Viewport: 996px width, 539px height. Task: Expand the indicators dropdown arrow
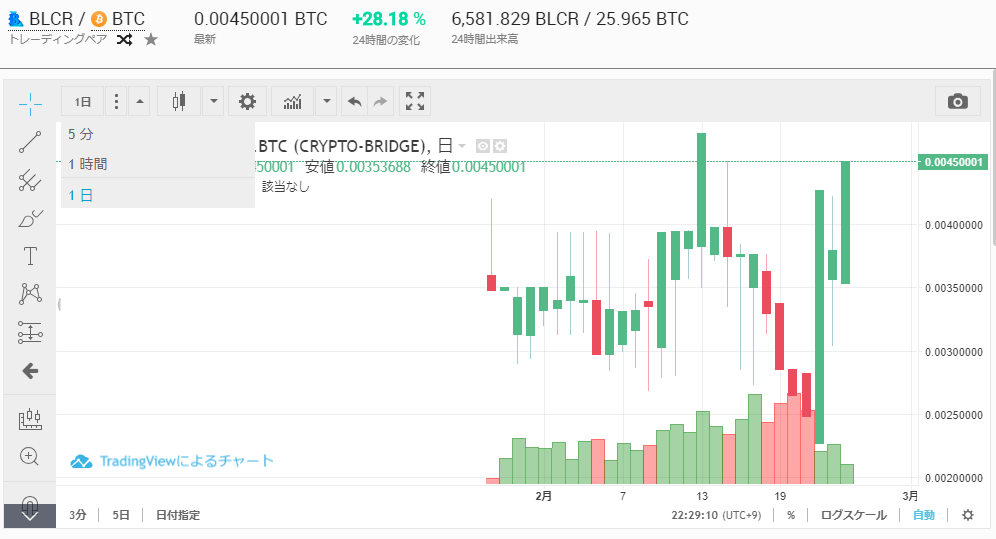327,101
